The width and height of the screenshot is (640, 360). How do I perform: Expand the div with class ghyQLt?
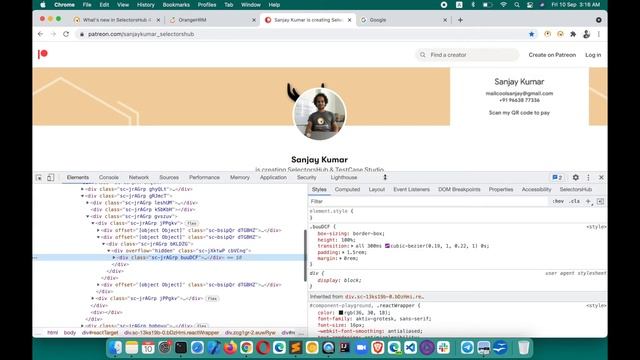tap(82, 189)
